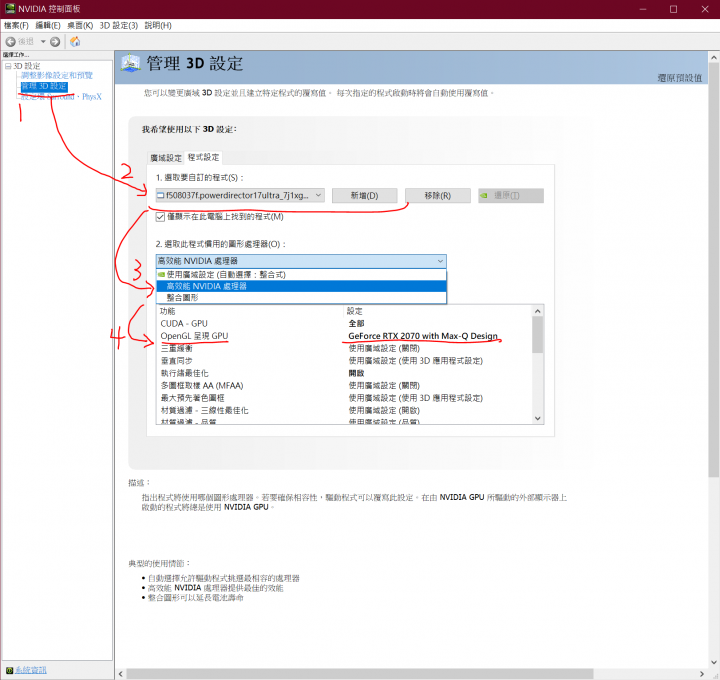
Task: Click the NVIDIA Control Panel title icon
Action: (x=10, y=8)
